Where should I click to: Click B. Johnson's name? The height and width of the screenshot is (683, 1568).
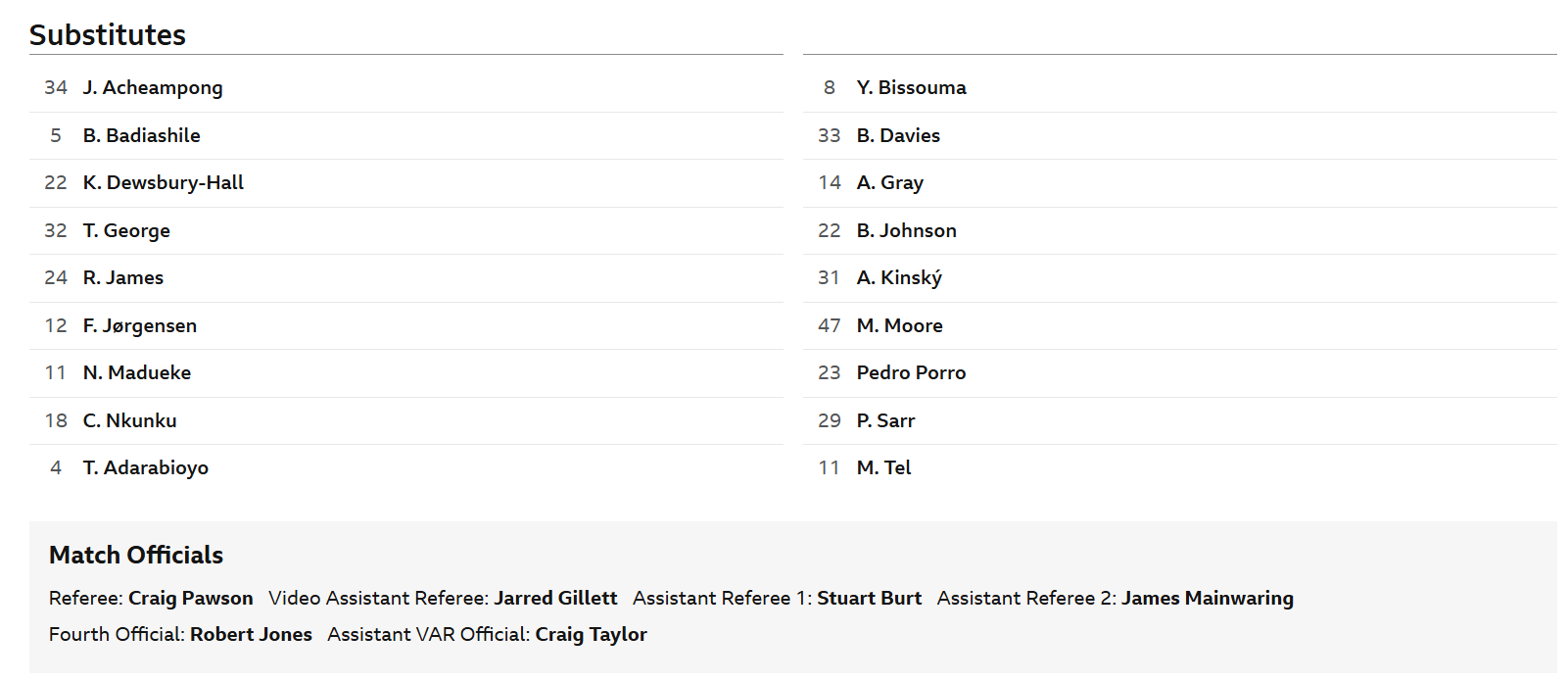pos(907,230)
